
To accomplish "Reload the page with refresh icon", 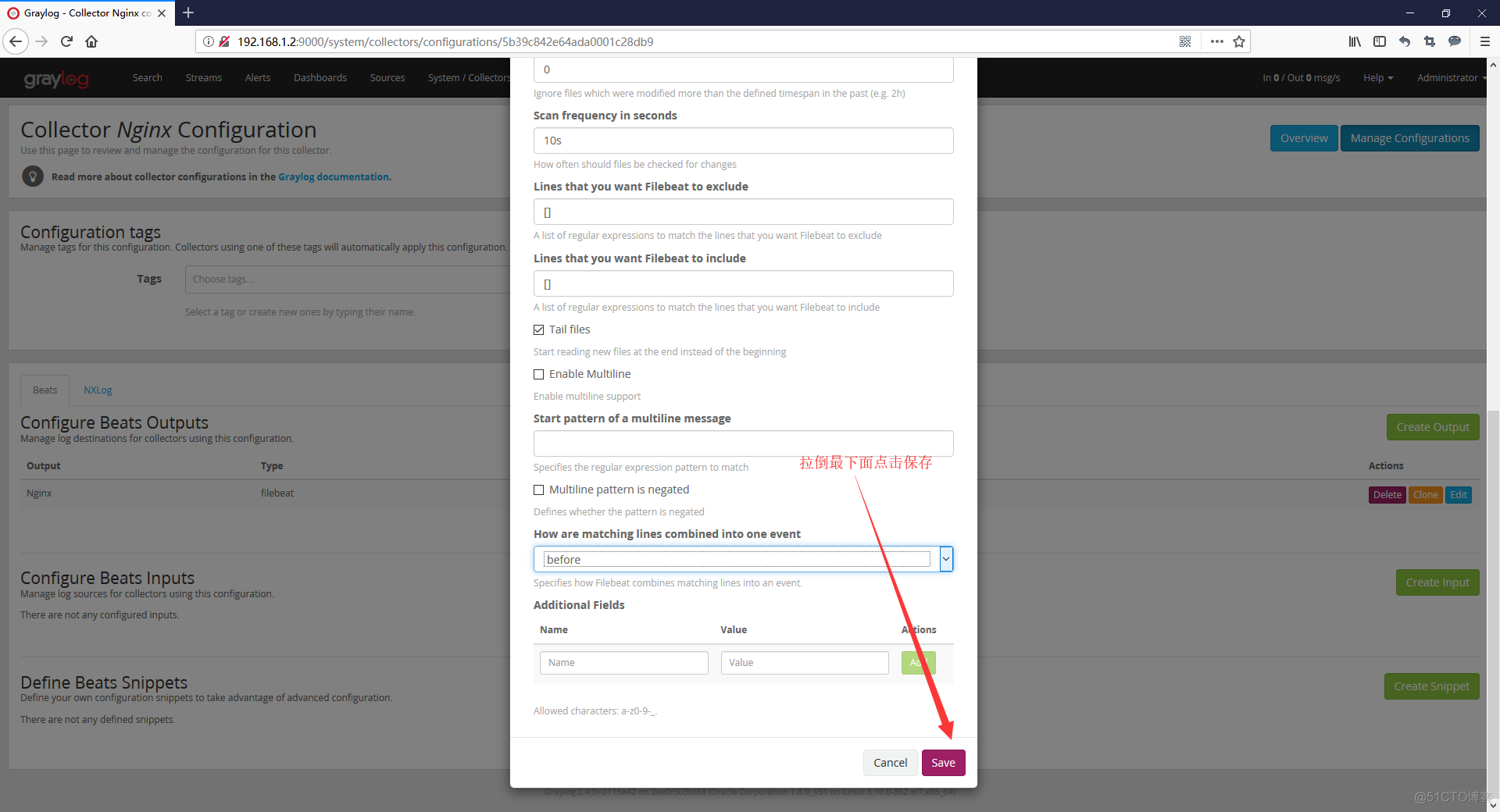I will pyautogui.click(x=66, y=41).
